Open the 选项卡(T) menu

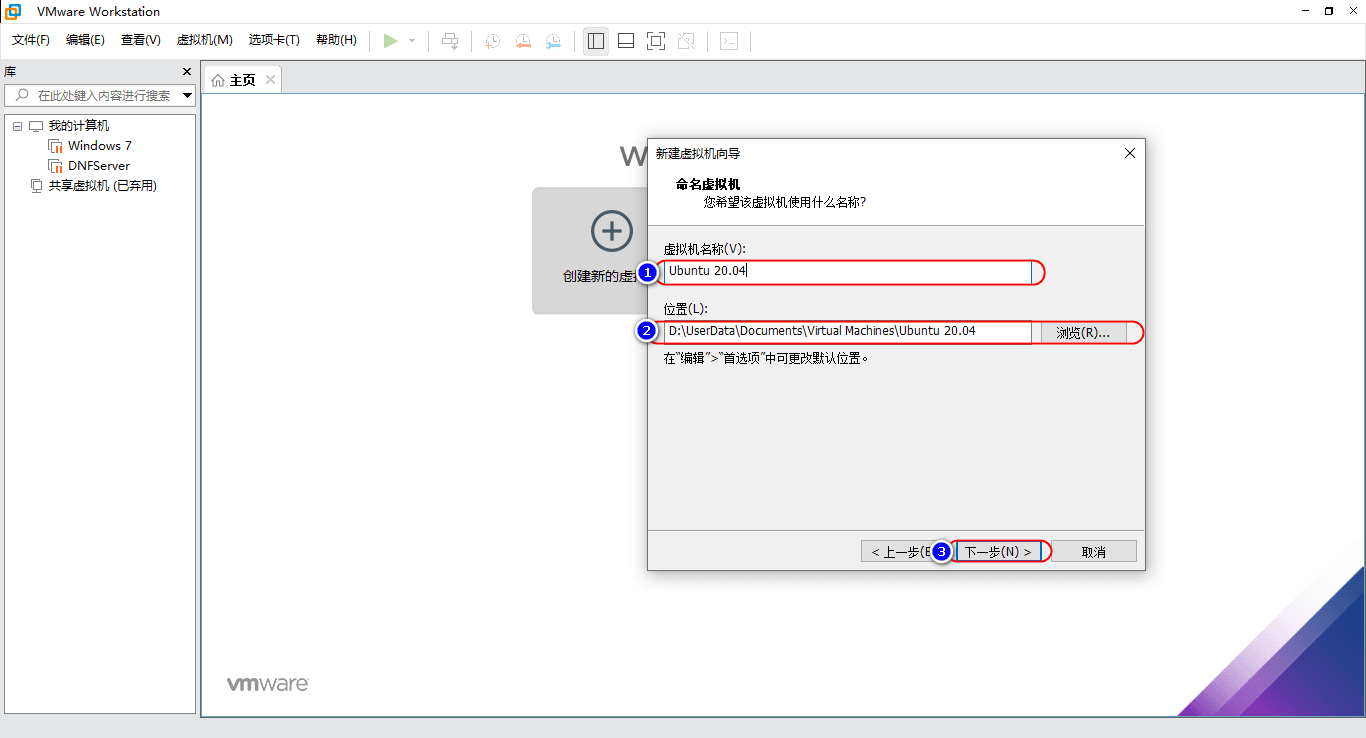(275, 40)
